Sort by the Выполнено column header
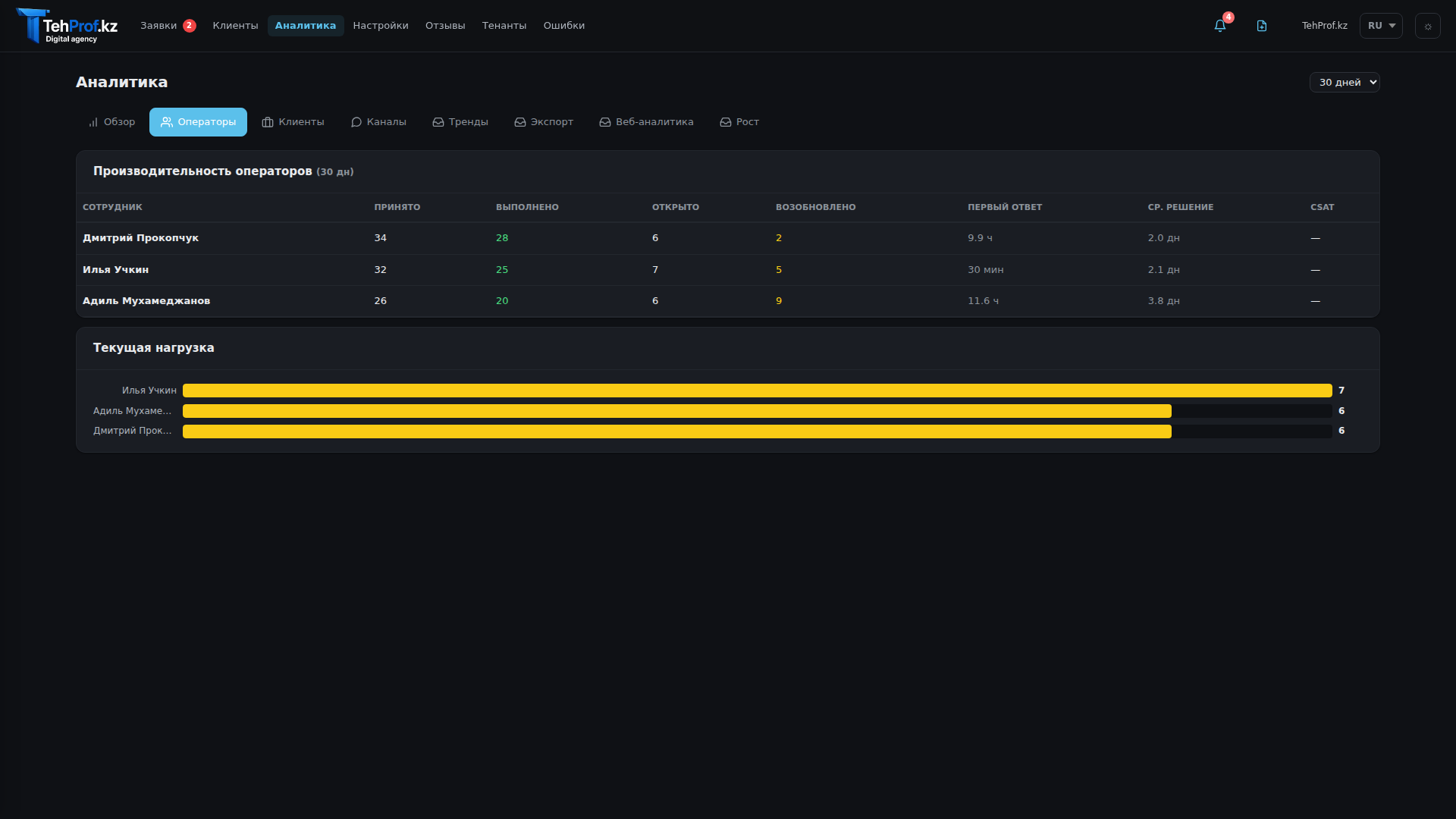This screenshot has width=1456, height=819. pos(527,207)
